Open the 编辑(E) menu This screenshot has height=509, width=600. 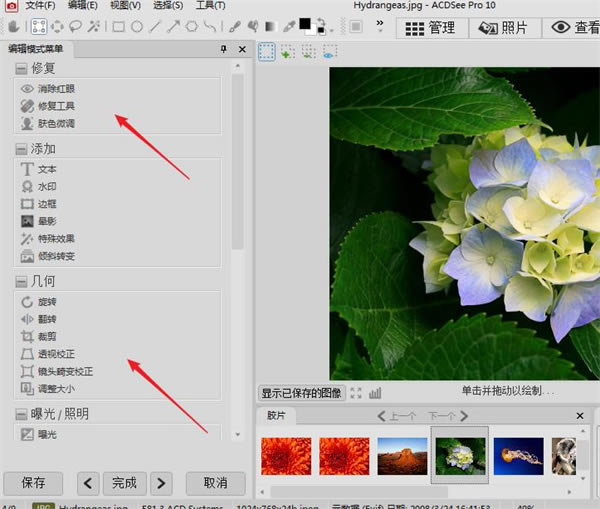tap(83, 5)
